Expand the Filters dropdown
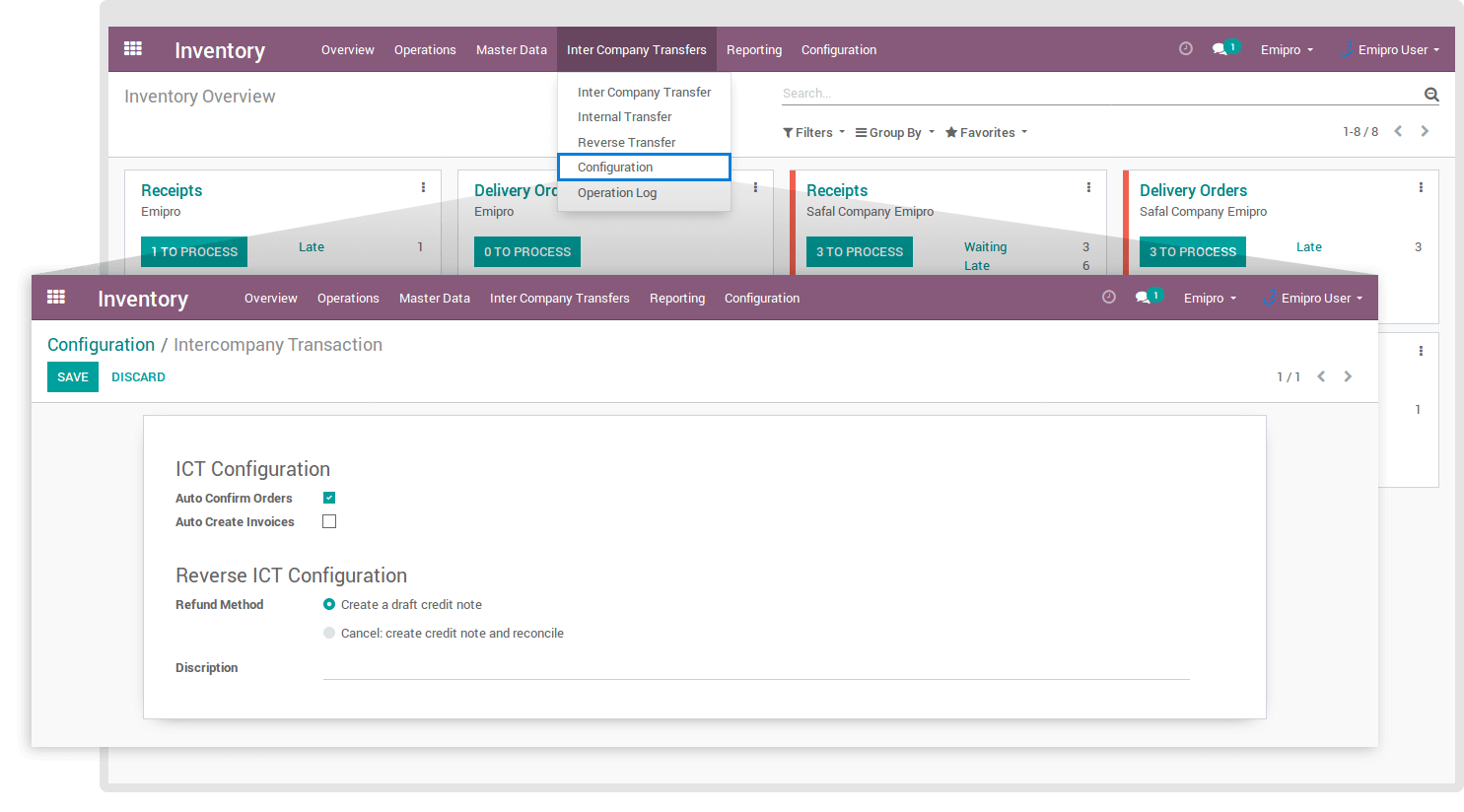1464x812 pixels. (813, 133)
